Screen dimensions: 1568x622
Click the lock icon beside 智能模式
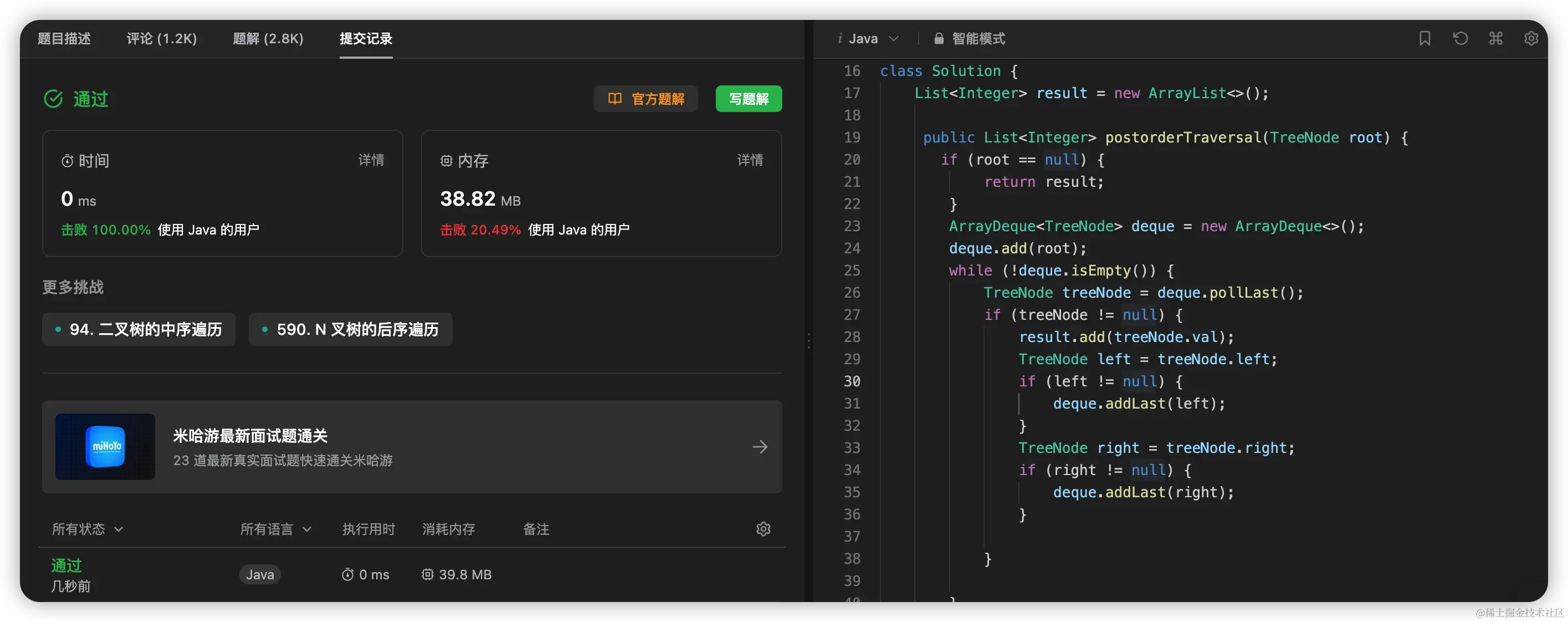point(939,39)
